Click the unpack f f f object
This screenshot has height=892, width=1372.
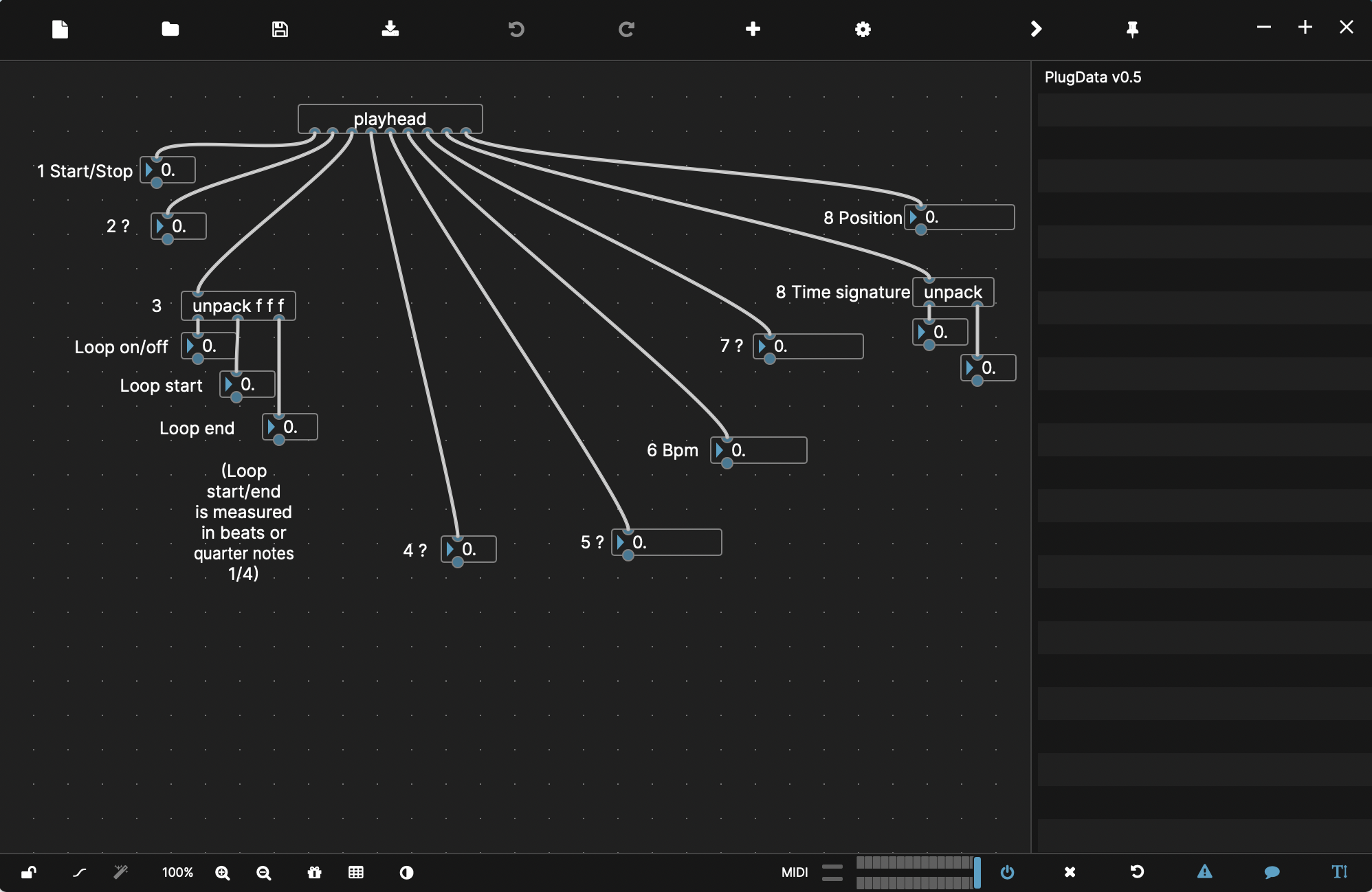coord(238,306)
